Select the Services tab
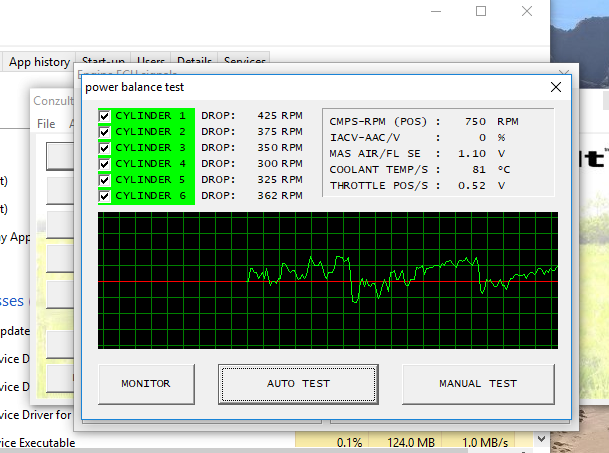The width and height of the screenshot is (609, 453). click(x=244, y=62)
